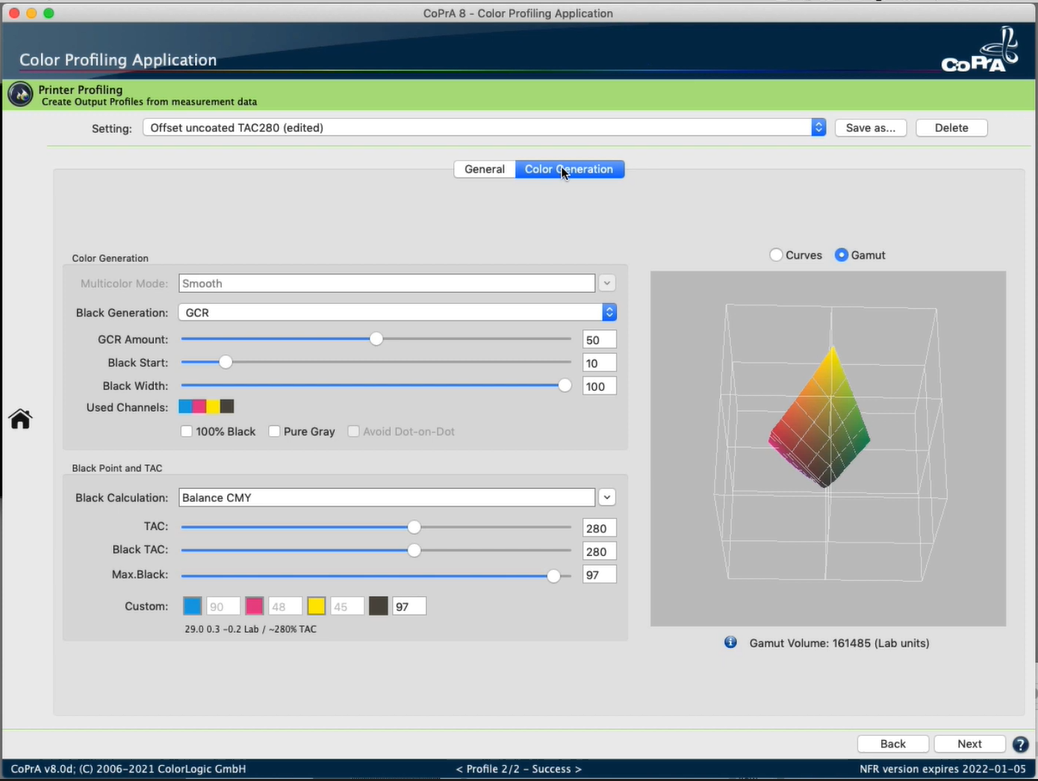Click the cyan custom color swatch
The image size is (1038, 781).
click(x=192, y=606)
